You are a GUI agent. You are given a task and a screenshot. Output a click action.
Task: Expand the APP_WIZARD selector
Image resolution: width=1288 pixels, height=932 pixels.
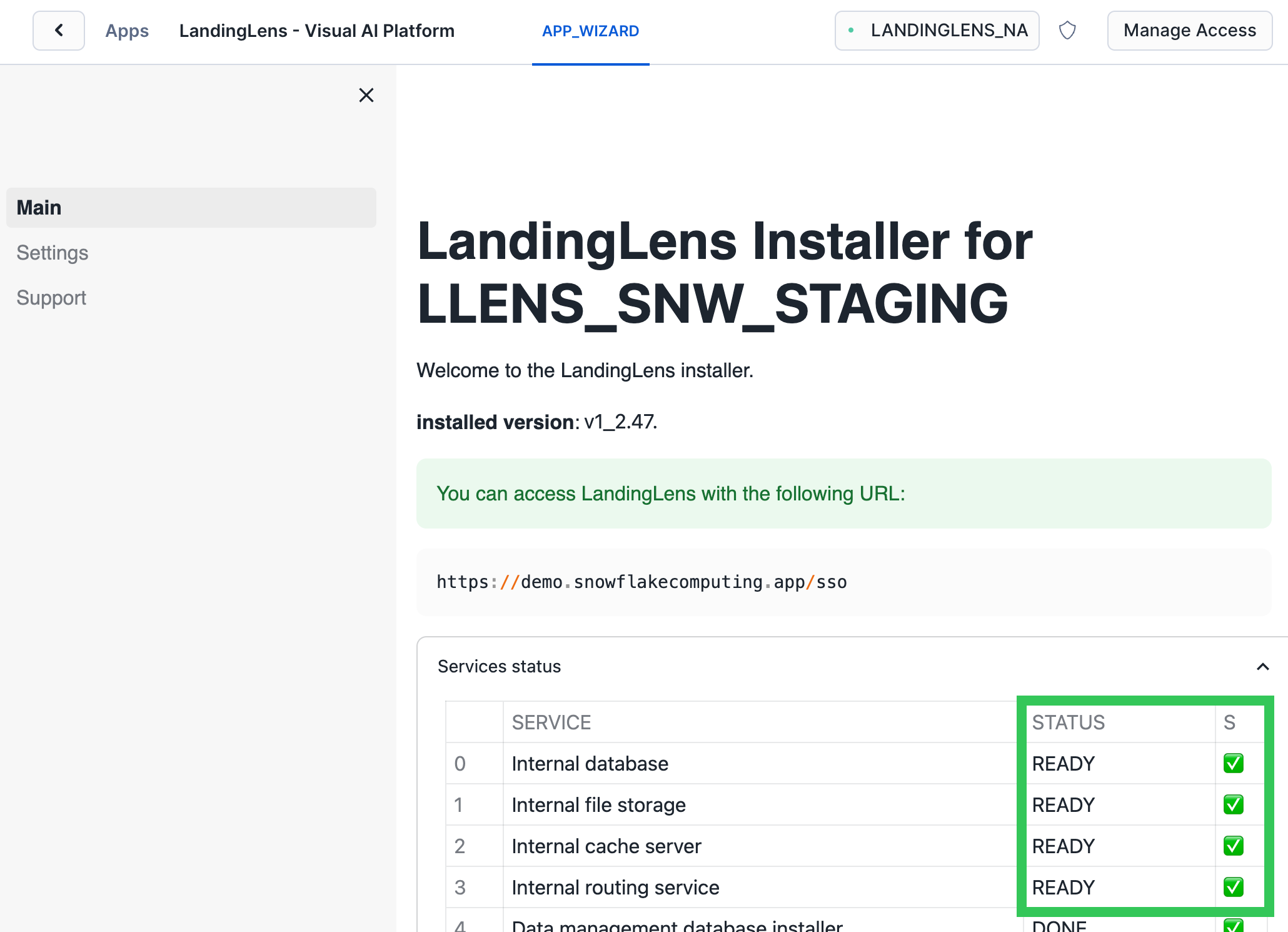590,31
